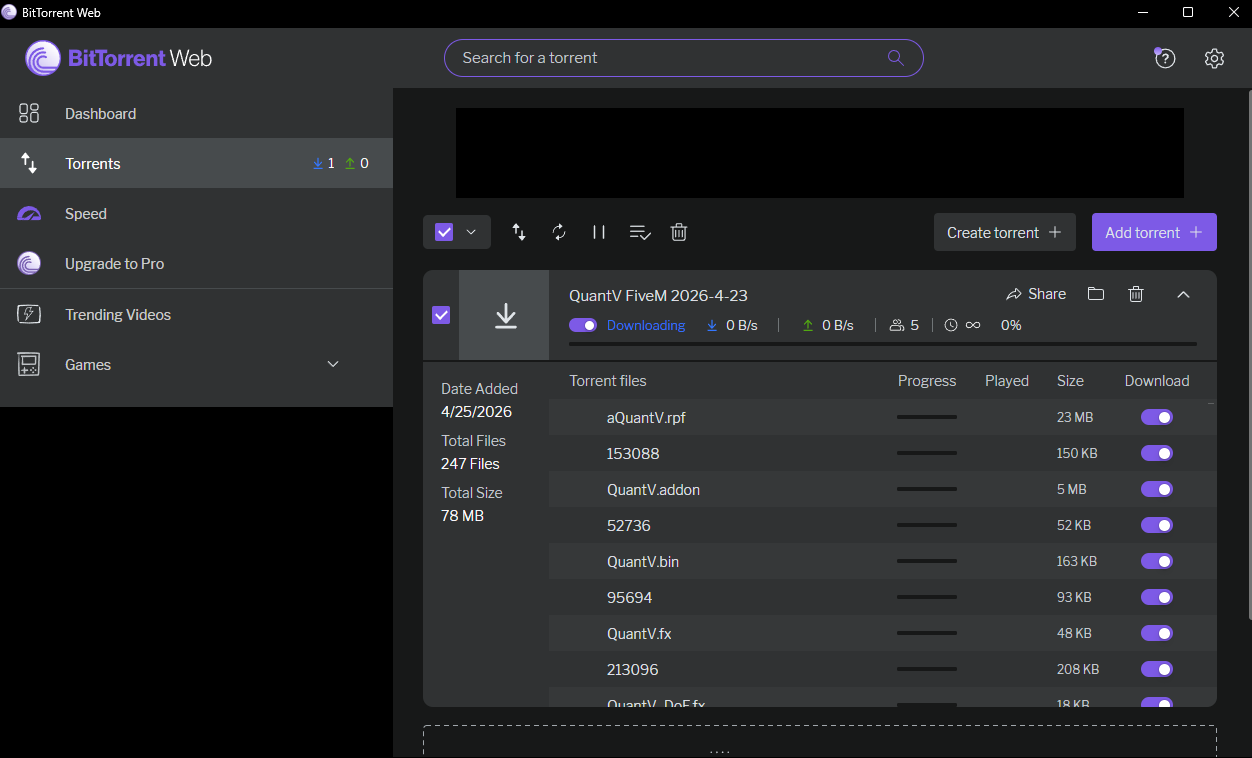Click the Progress column header
The height and width of the screenshot is (758, 1252).
click(927, 381)
